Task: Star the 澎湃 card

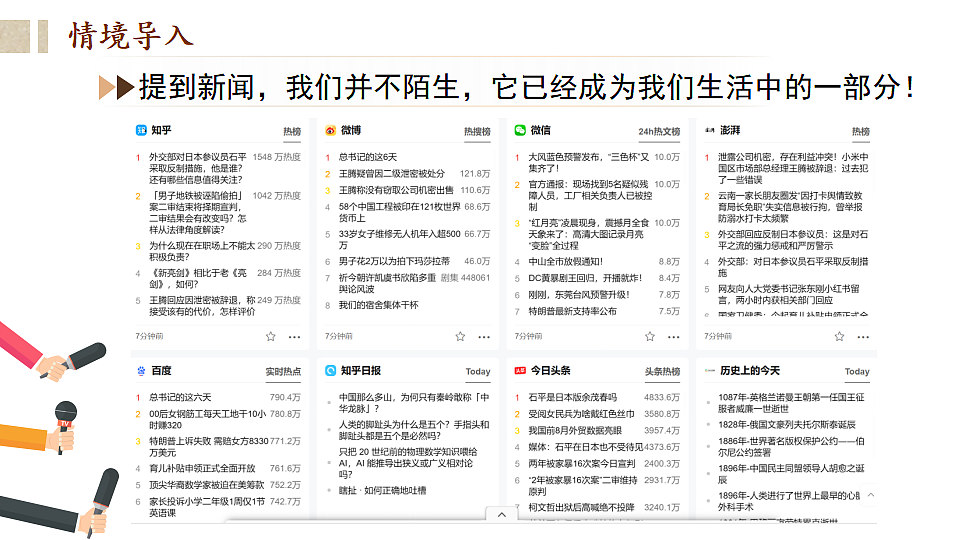Action: pyautogui.click(x=839, y=336)
